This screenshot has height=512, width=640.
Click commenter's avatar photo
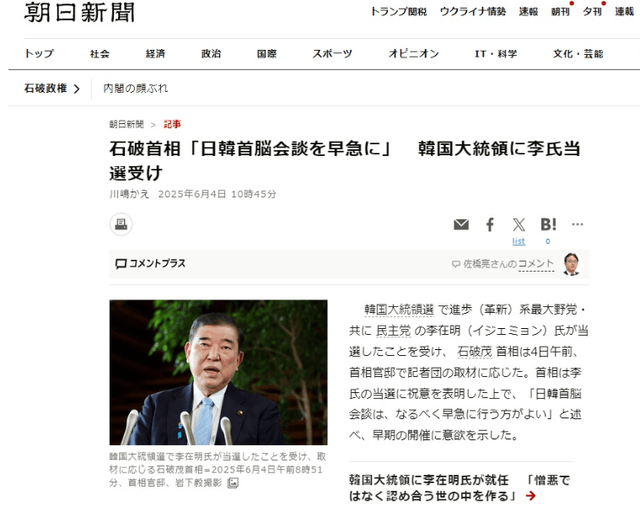[571, 264]
